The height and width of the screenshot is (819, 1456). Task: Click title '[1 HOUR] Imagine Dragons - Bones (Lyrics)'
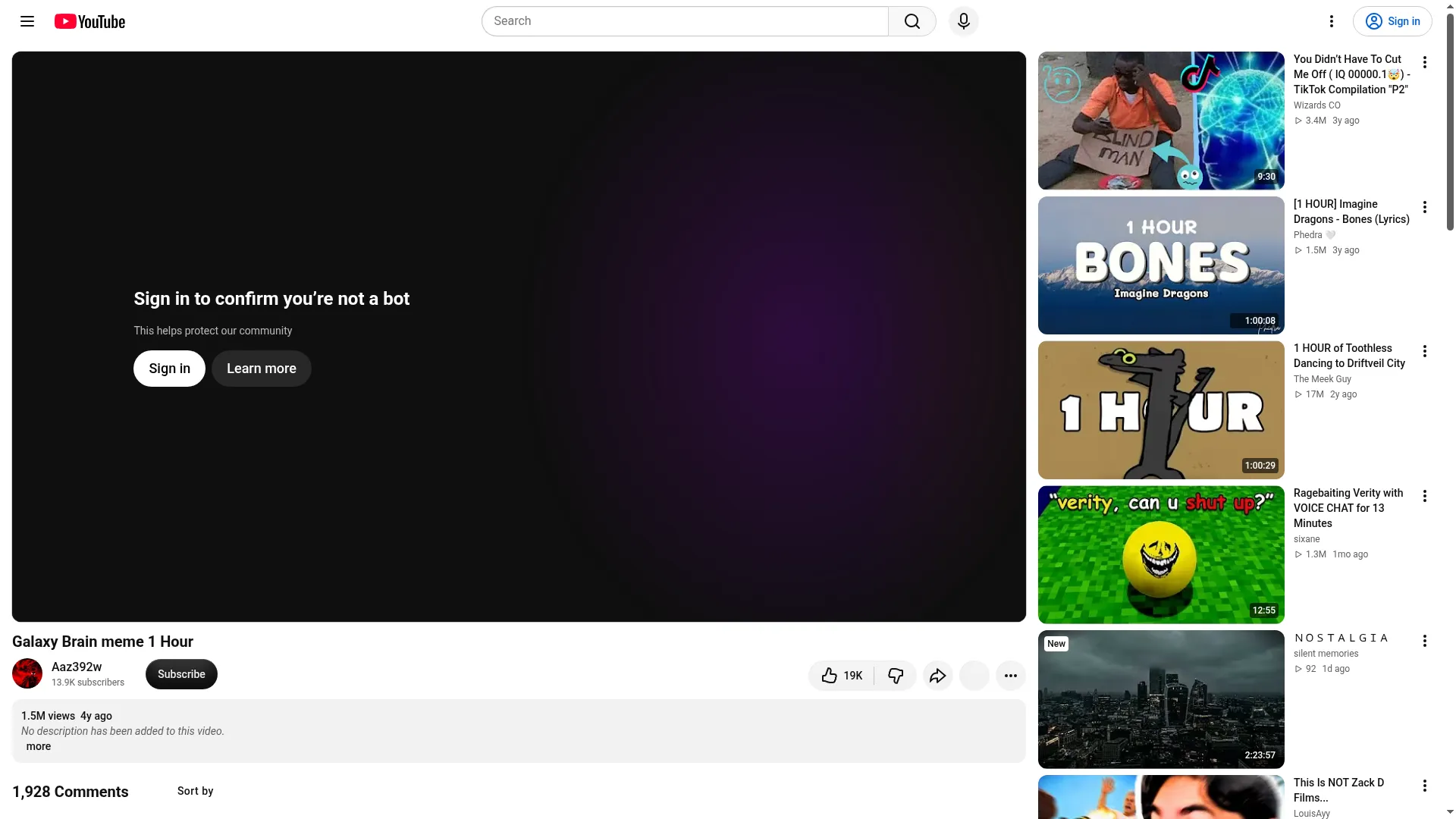point(1351,212)
